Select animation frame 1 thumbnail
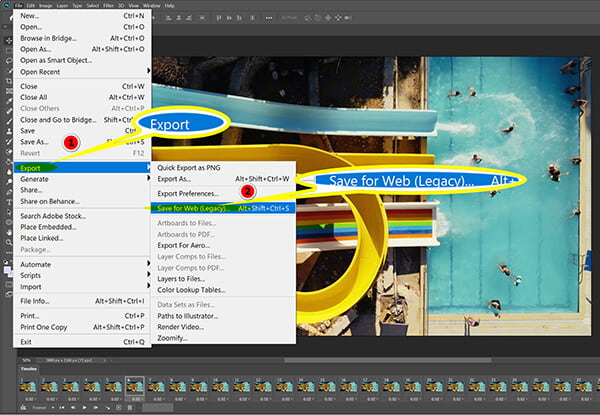 28,386
